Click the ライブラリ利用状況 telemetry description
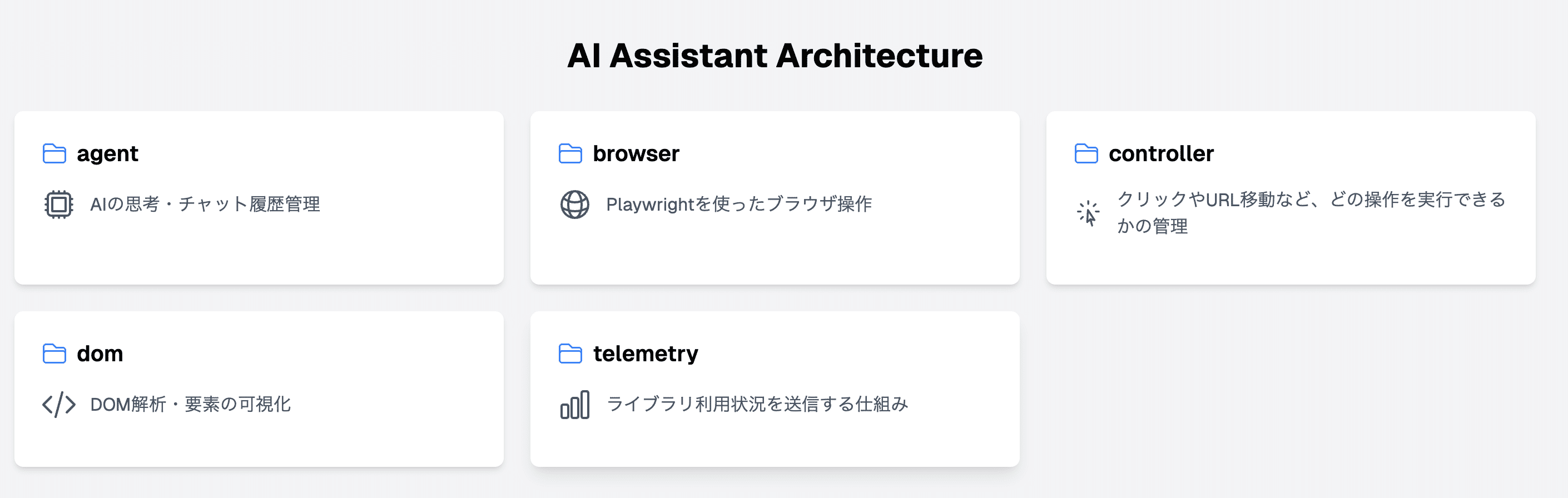 [757, 405]
